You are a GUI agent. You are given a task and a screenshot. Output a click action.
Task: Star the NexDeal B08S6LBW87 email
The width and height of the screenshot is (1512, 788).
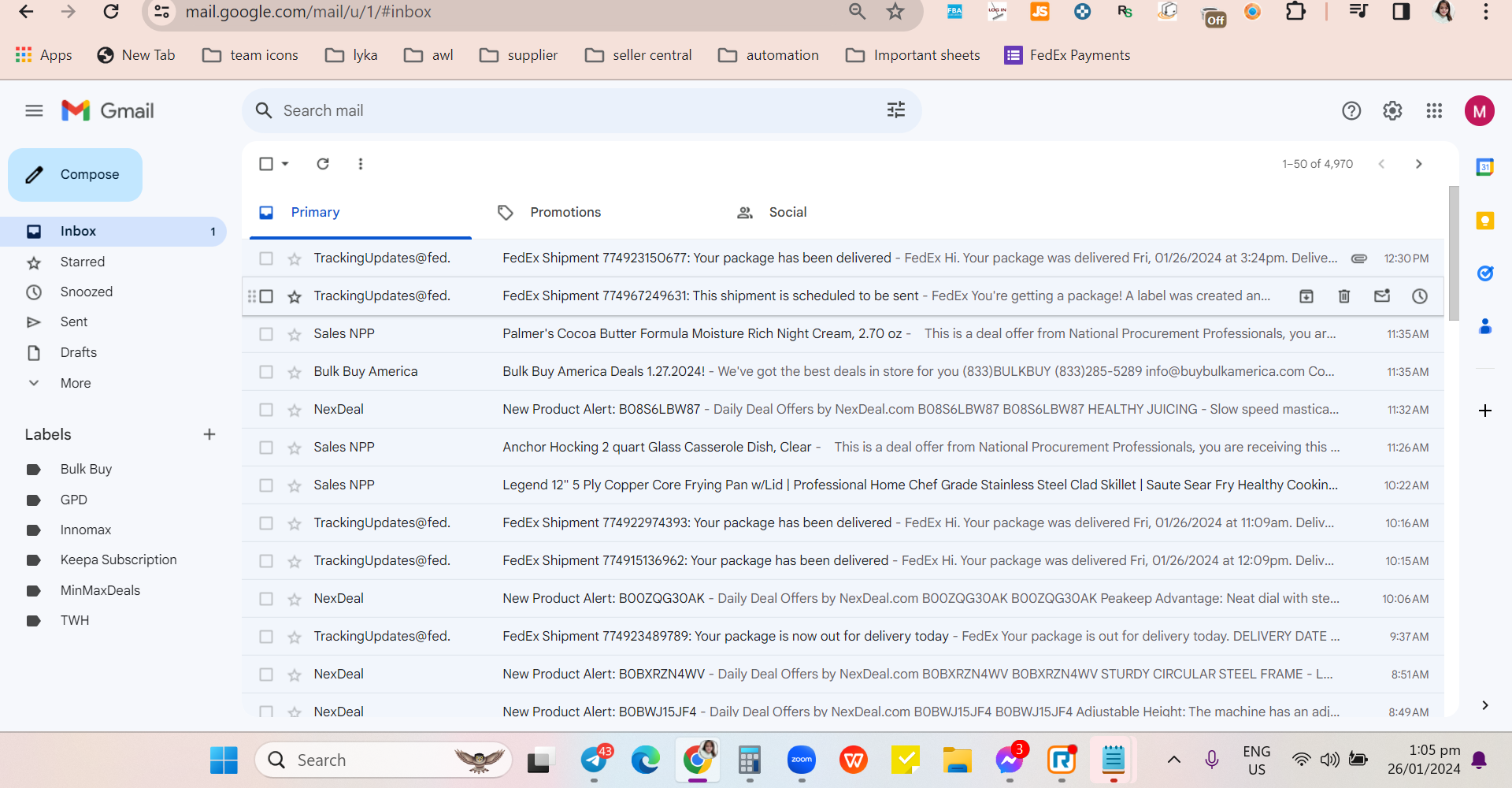295,410
